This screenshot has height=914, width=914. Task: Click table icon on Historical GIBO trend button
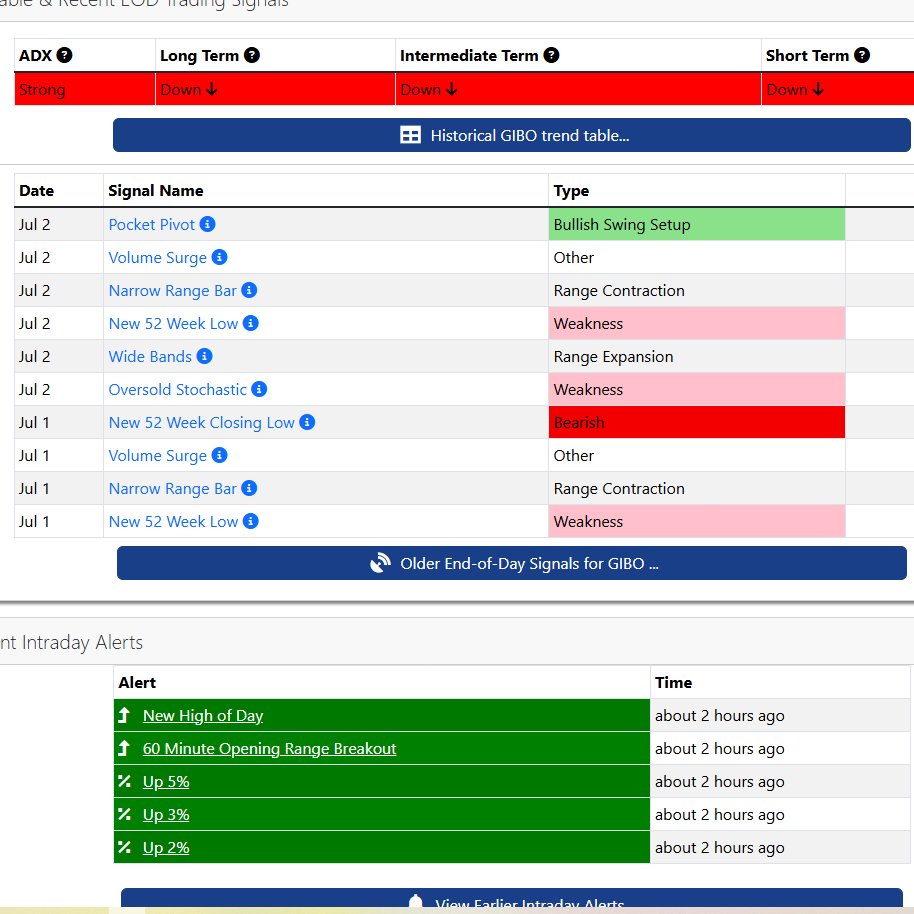pyautogui.click(x=410, y=135)
